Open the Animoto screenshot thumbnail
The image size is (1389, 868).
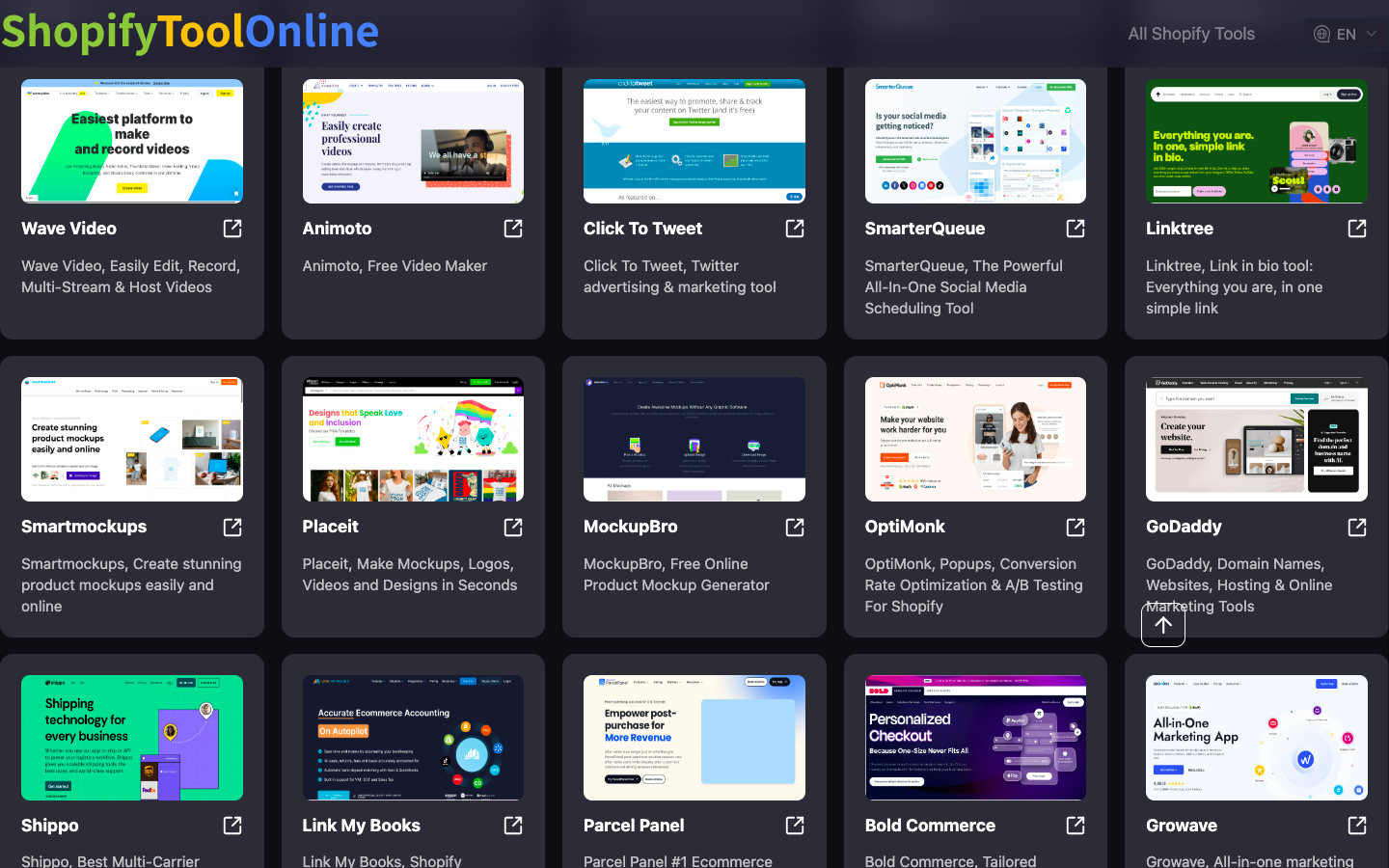click(x=413, y=141)
